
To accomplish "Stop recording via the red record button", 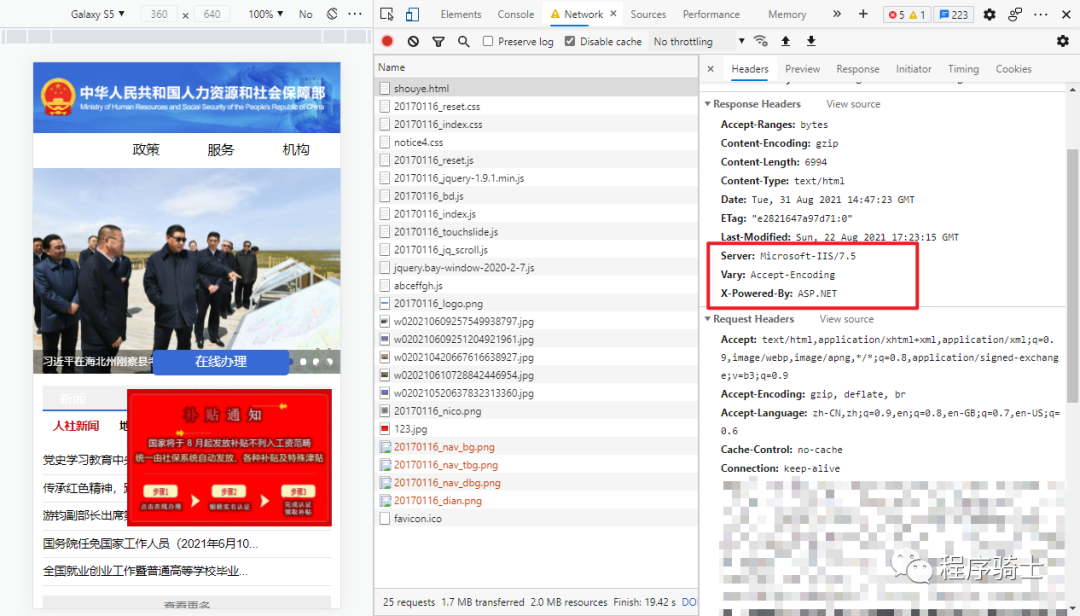I will [x=388, y=41].
